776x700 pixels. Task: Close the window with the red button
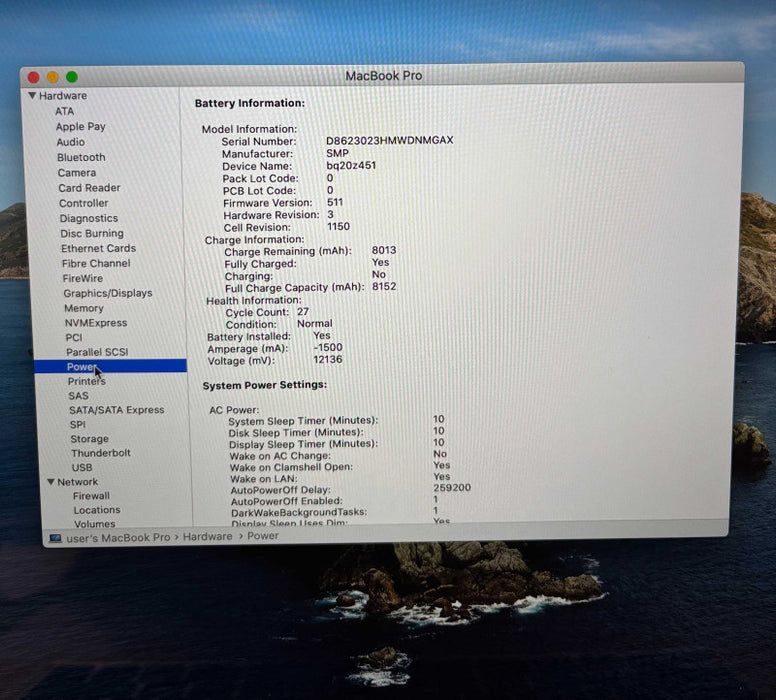click(34, 77)
